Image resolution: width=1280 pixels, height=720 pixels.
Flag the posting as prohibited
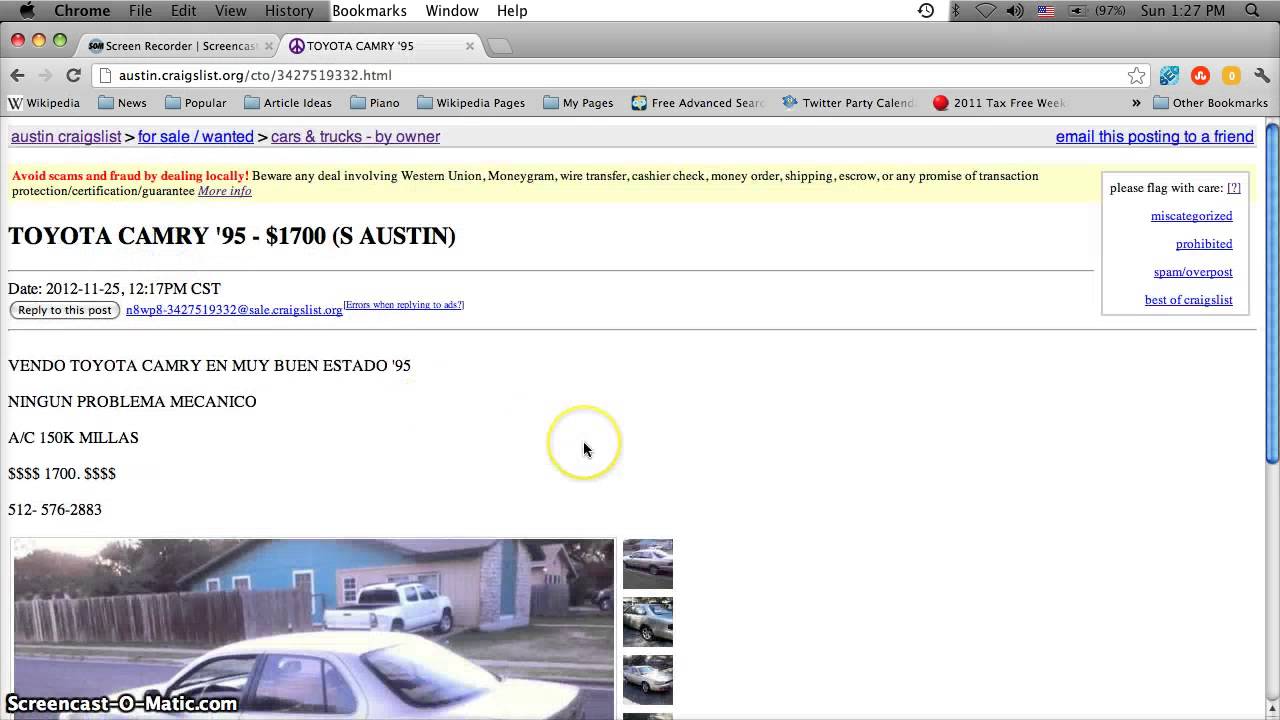[x=1204, y=244]
